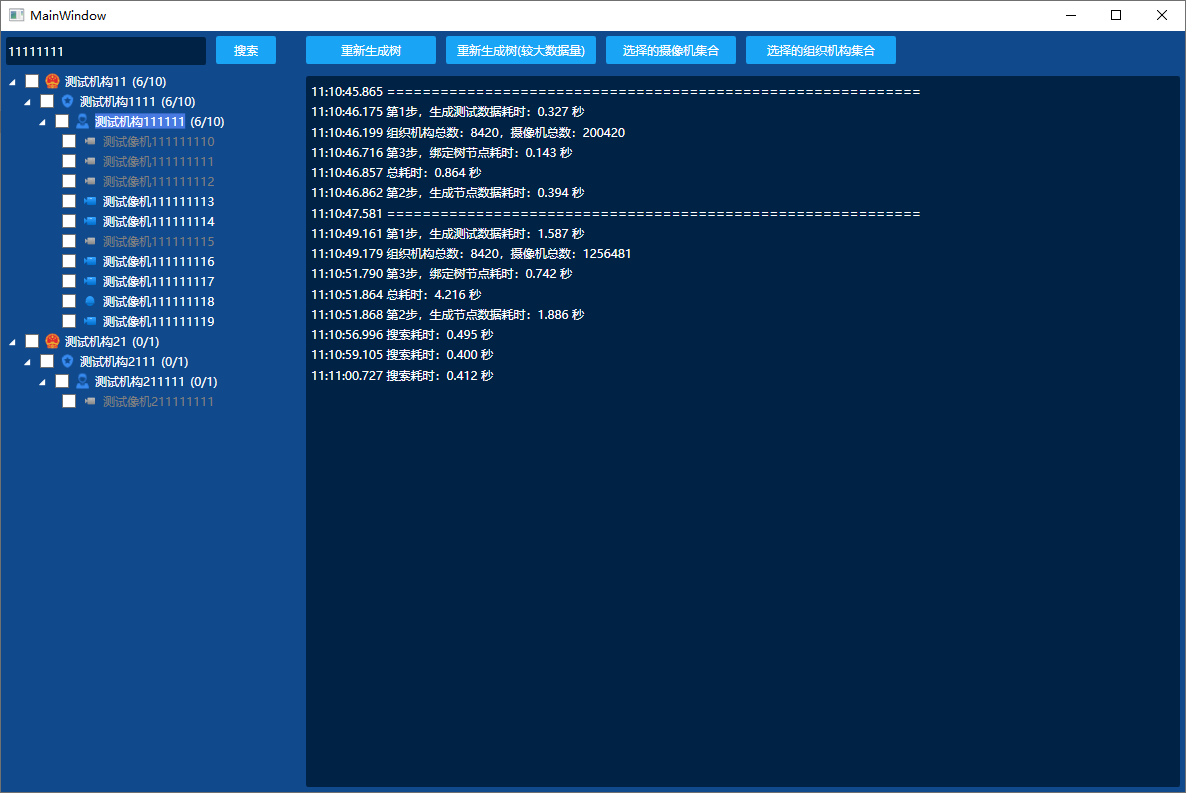The image size is (1186, 793).
Task: Check the box for 测试机构11
Action: [32, 81]
